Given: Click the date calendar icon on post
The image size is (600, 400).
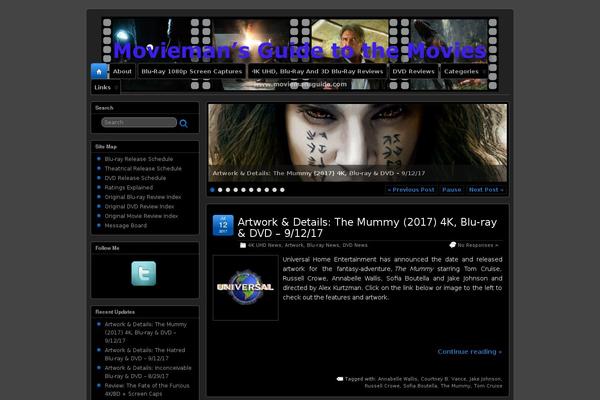Looking at the screenshot, I should coord(223,225).
